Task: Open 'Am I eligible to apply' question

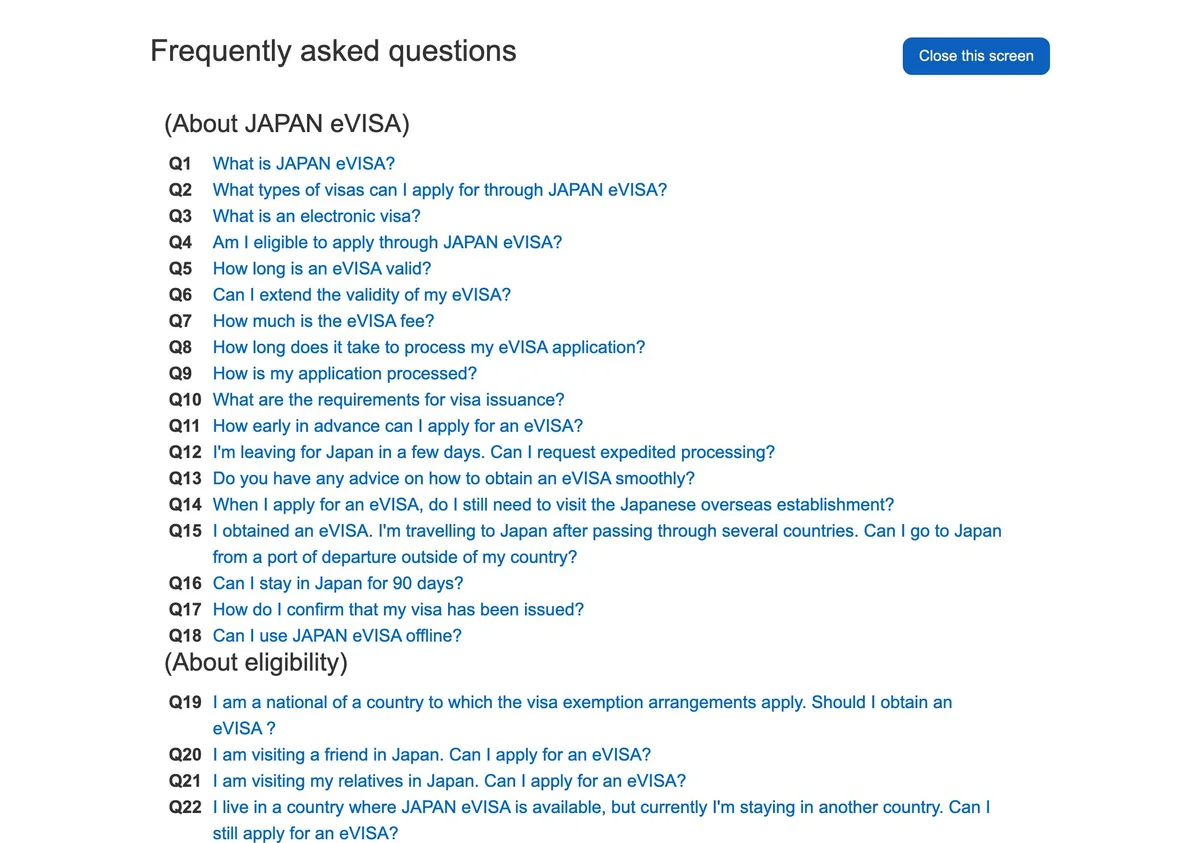Action: 388,242
